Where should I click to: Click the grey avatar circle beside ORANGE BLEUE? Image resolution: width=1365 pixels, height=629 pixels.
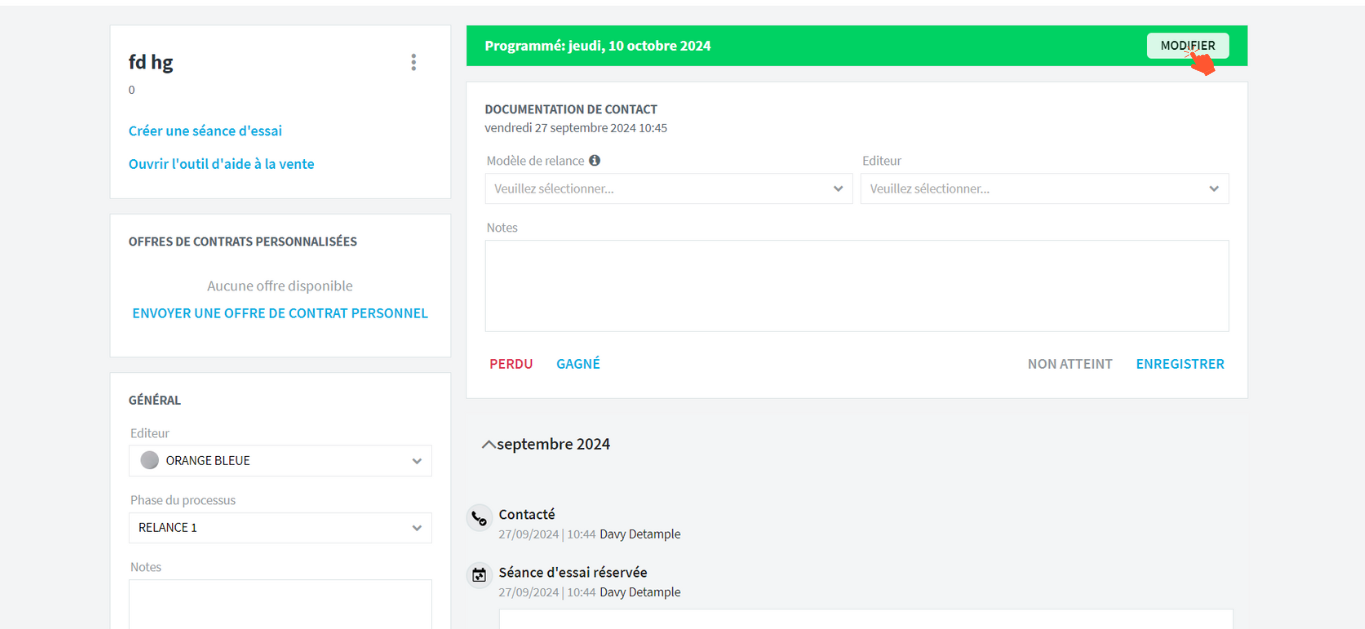click(x=150, y=460)
